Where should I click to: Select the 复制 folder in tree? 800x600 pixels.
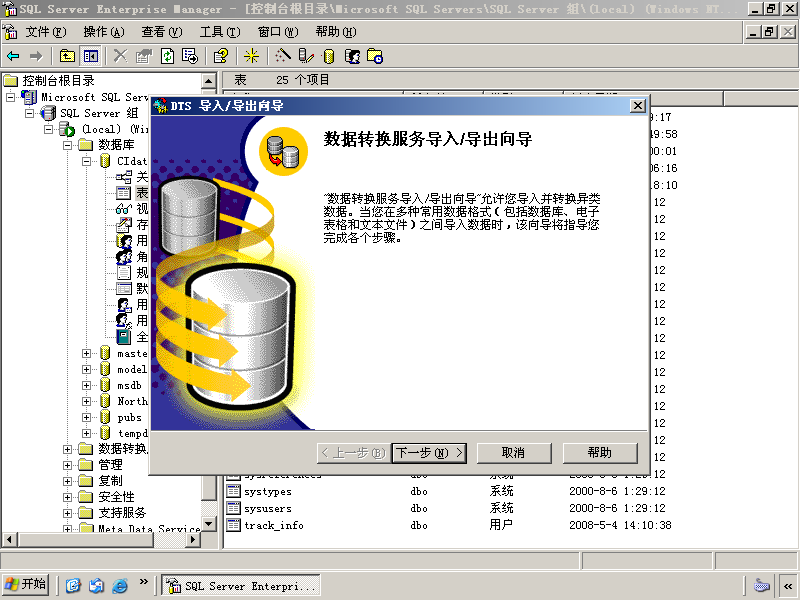[110, 481]
